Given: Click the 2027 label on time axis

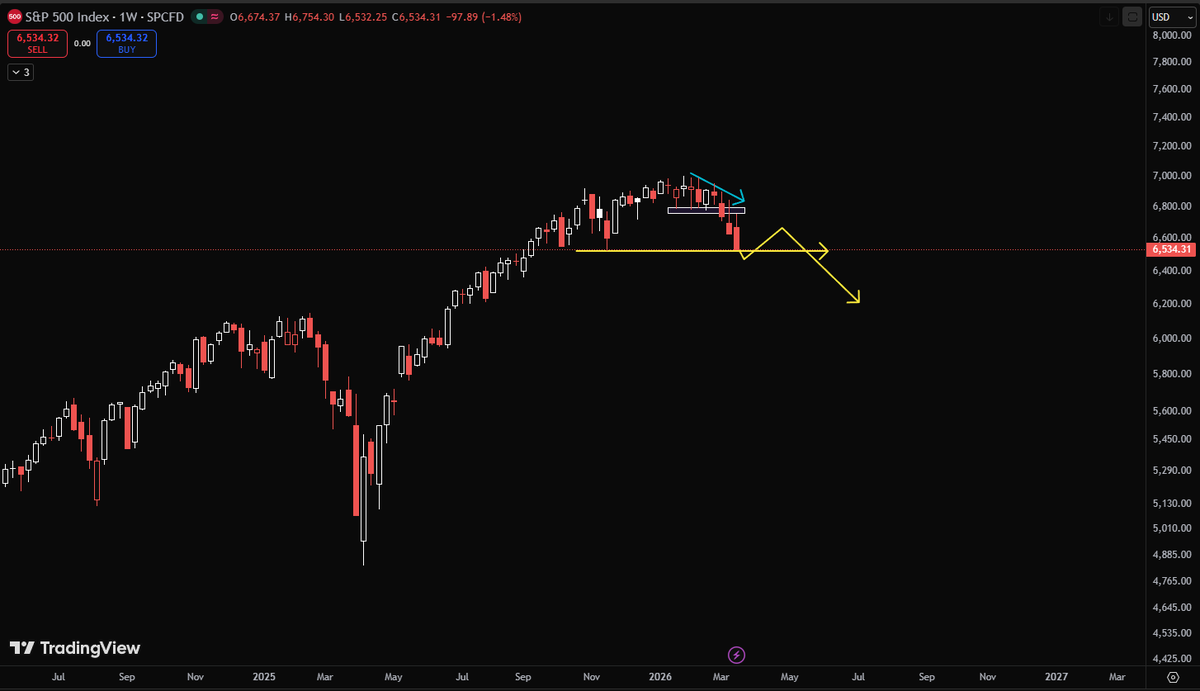Looking at the screenshot, I should [1057, 677].
